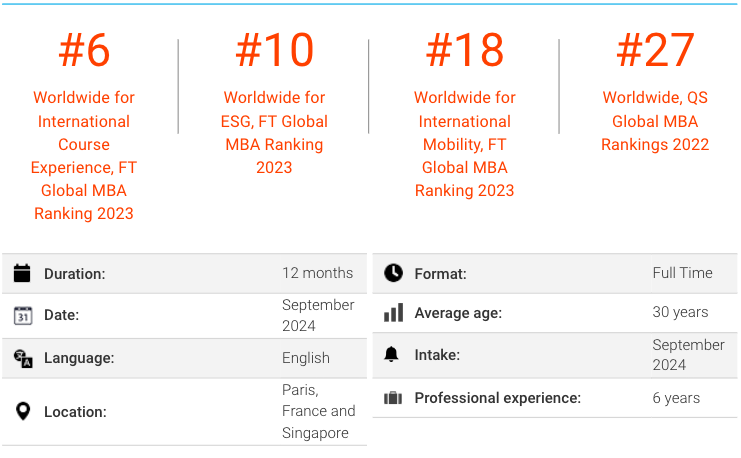This screenshot has width=741, height=458.
Task: Select the #18 ranking number
Action: pos(465,50)
